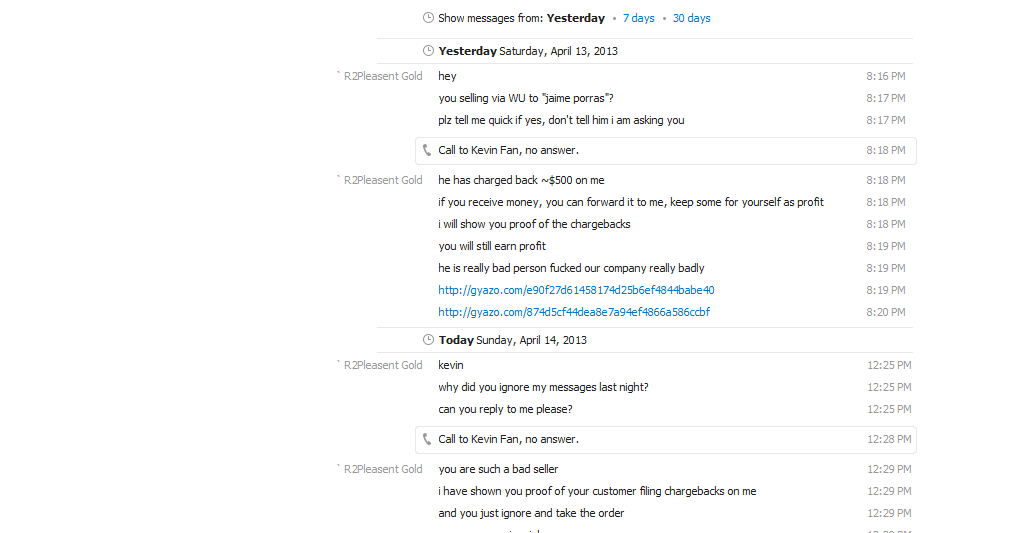The width and height of the screenshot is (1028, 533).
Task: Show messages from the last 7 days
Action: 638,18
